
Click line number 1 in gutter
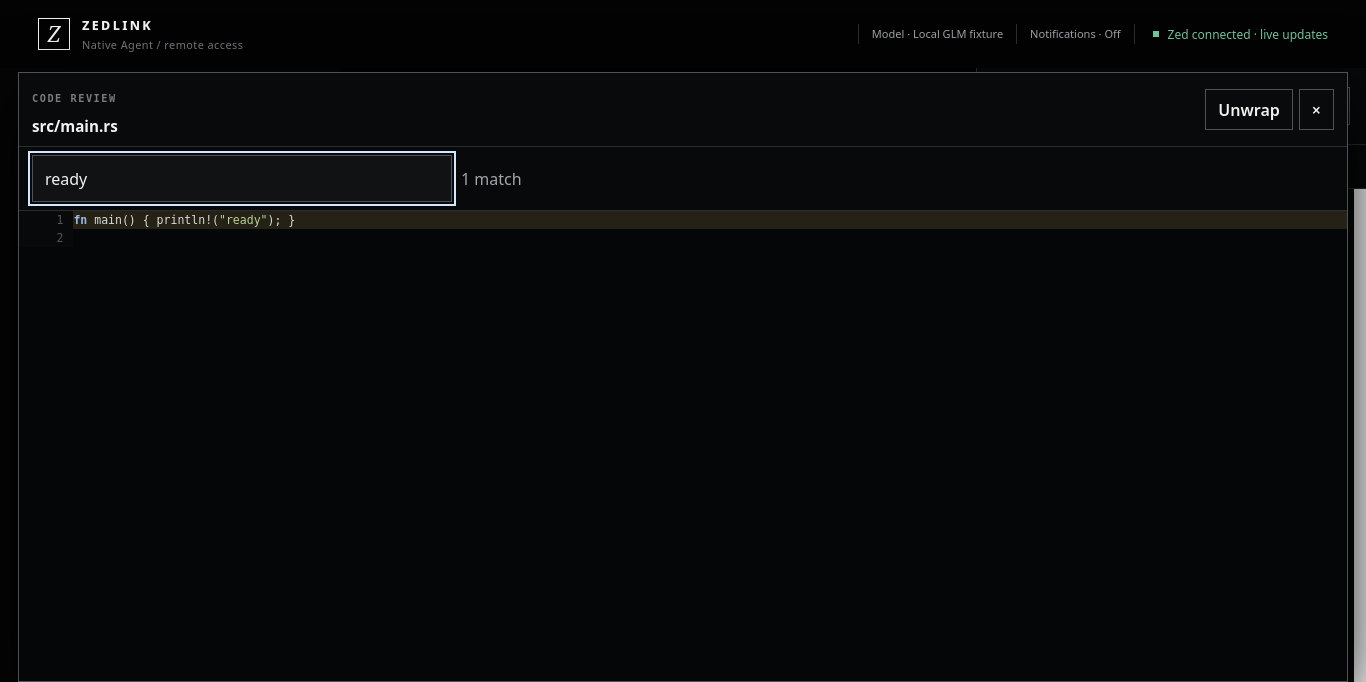pos(60,220)
